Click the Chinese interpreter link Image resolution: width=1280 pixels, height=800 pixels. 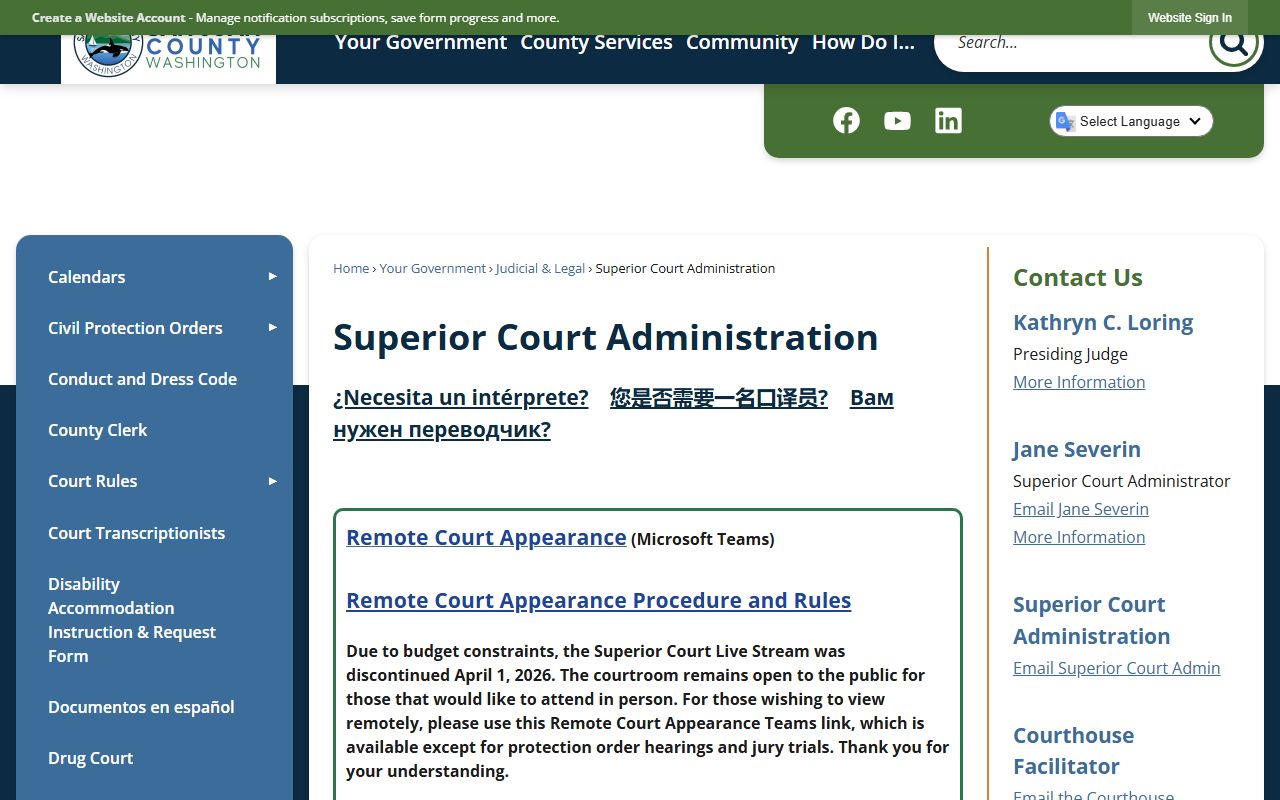[719, 397]
